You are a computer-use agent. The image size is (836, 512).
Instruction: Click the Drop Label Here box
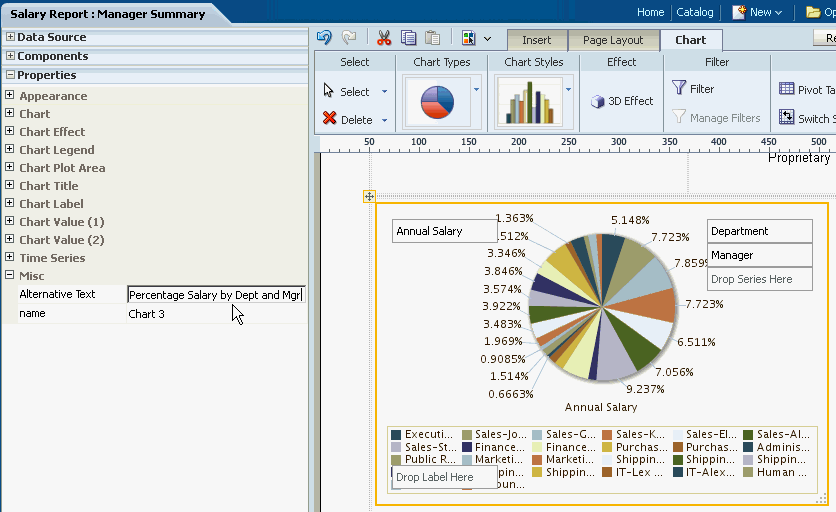[x=445, y=477]
